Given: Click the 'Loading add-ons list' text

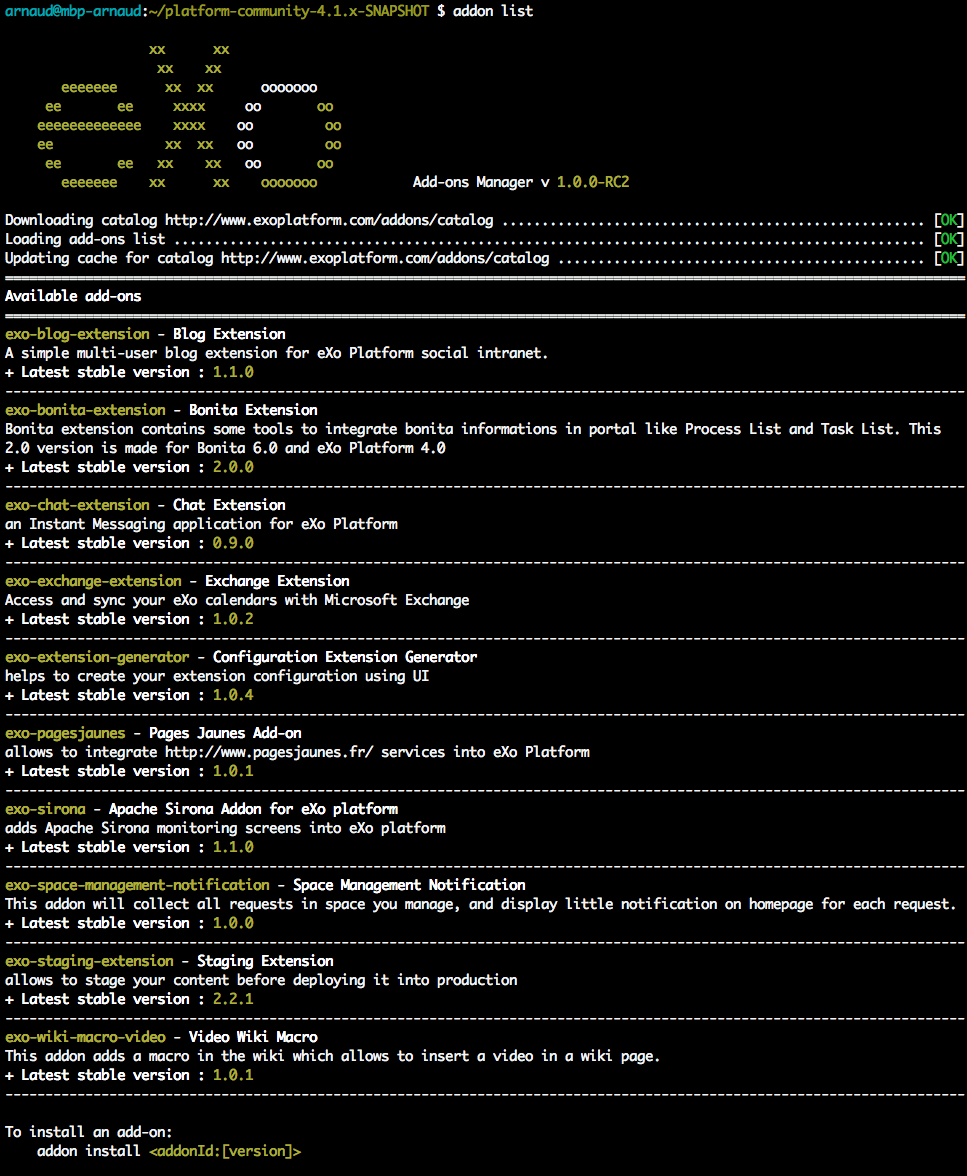Looking at the screenshot, I should (85, 239).
